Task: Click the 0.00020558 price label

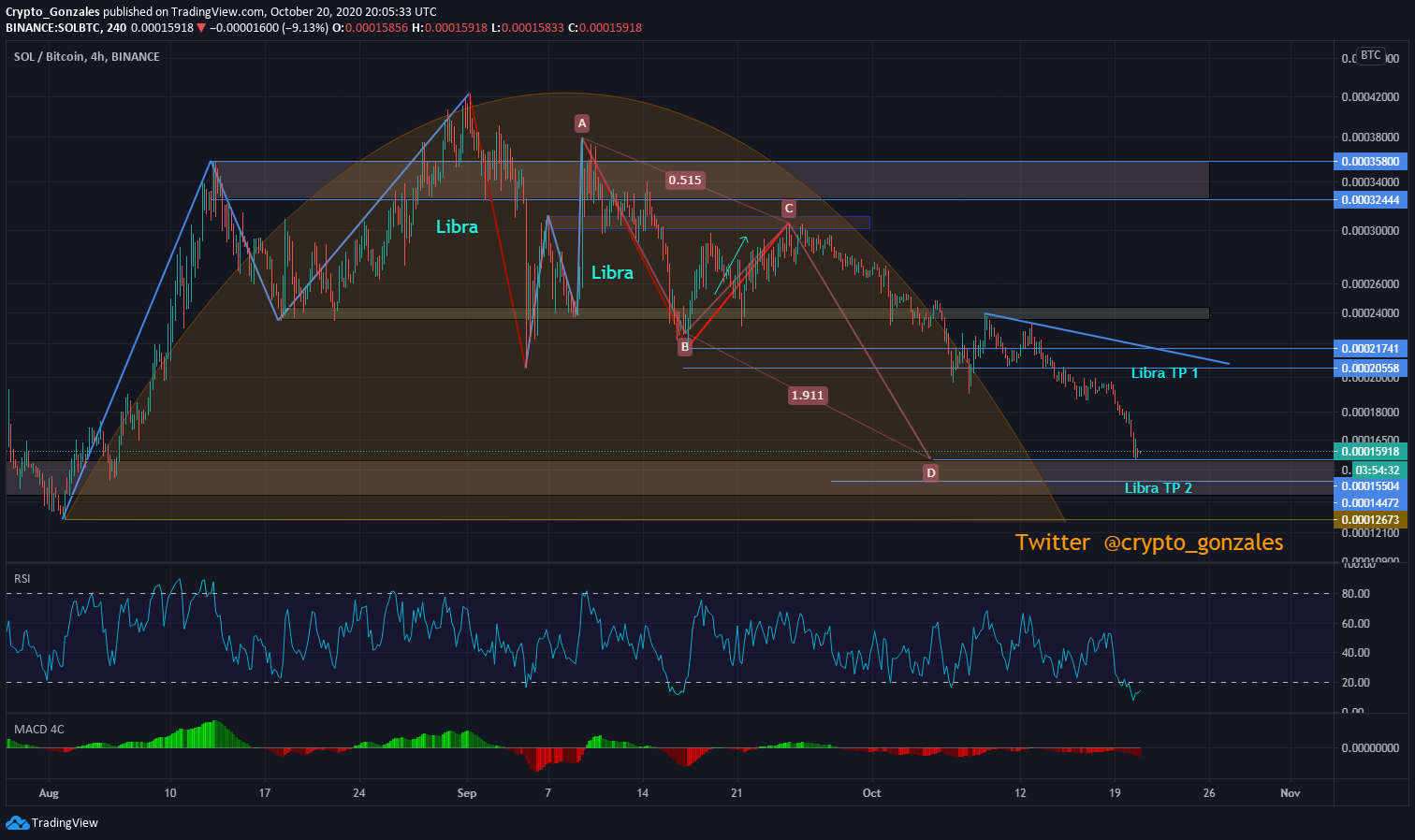Action: tap(1370, 369)
